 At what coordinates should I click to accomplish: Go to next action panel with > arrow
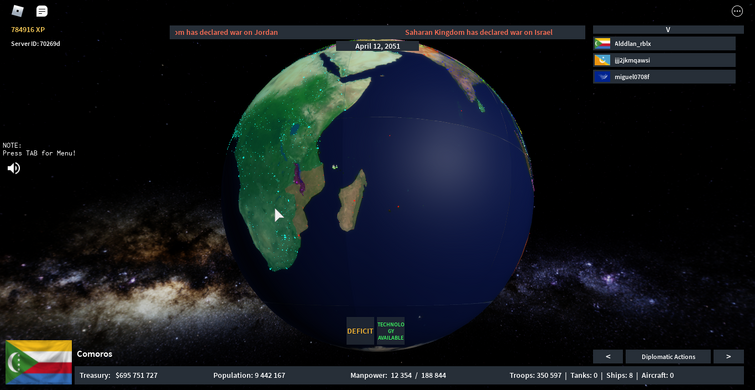tap(728, 357)
